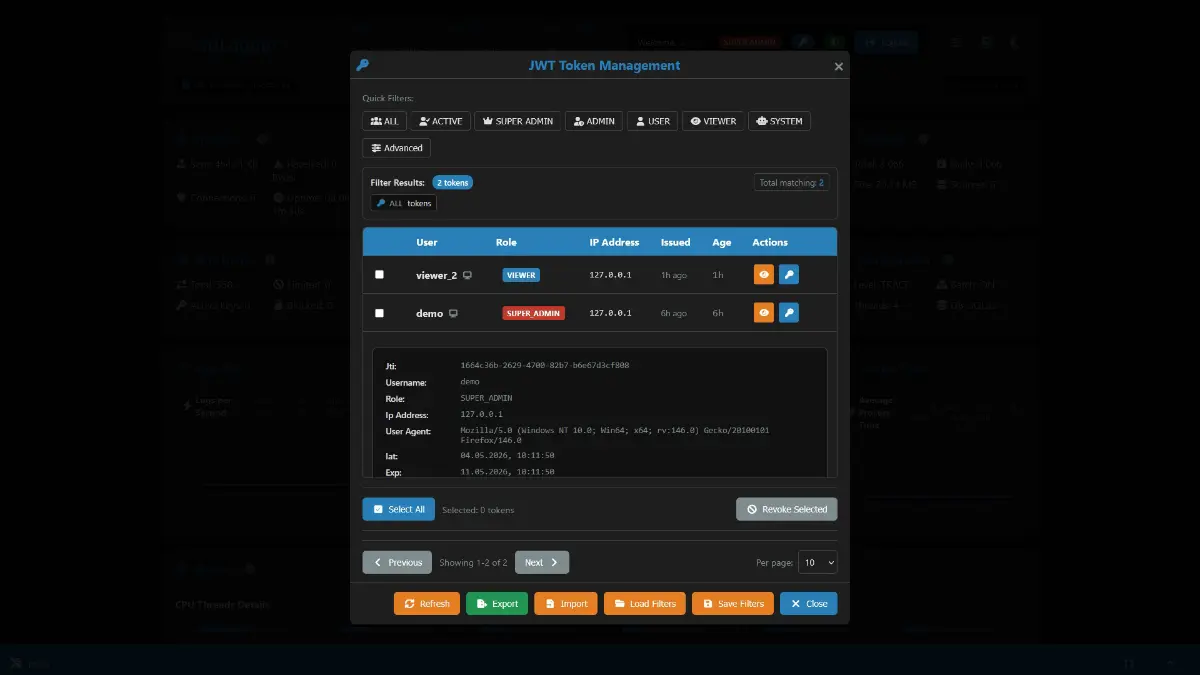Screen dimensions: 1200x675
Task: View token details for viewer_2
Action: tap(764, 275)
